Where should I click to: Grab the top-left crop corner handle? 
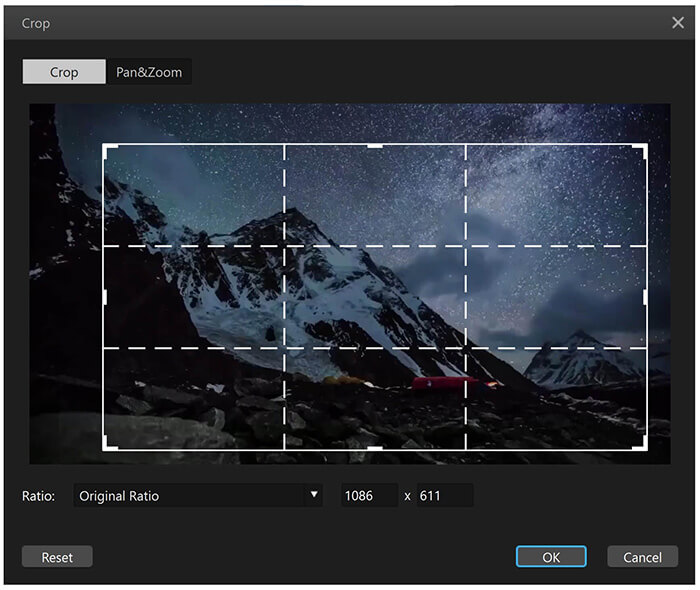pos(108,149)
